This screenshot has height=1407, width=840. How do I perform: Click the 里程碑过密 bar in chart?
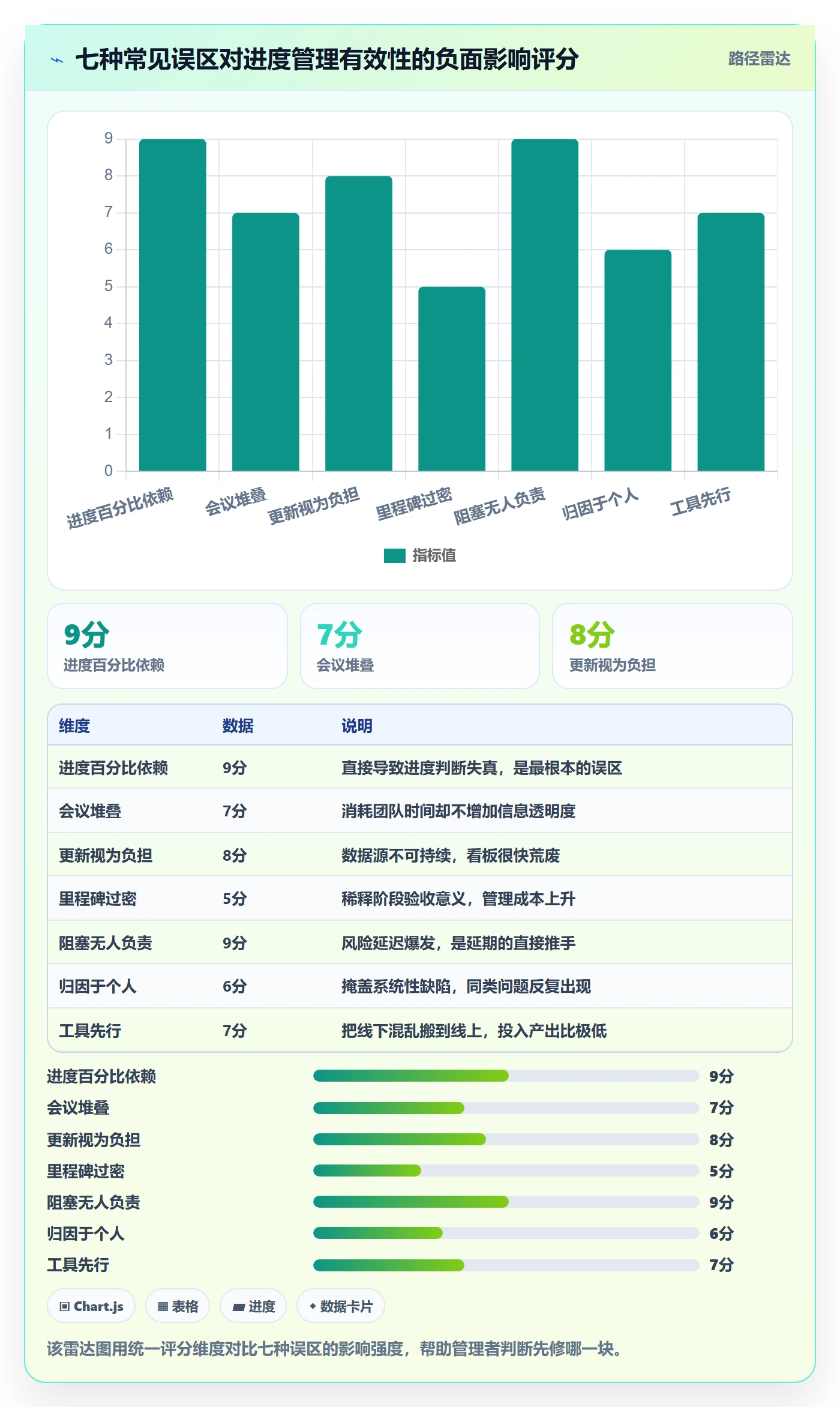point(452,379)
